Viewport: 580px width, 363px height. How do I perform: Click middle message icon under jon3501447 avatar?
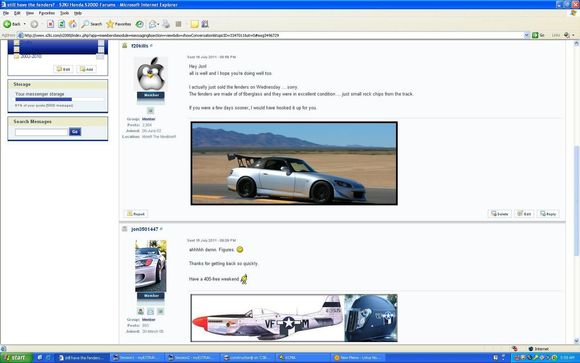pyautogui.click(x=151, y=312)
